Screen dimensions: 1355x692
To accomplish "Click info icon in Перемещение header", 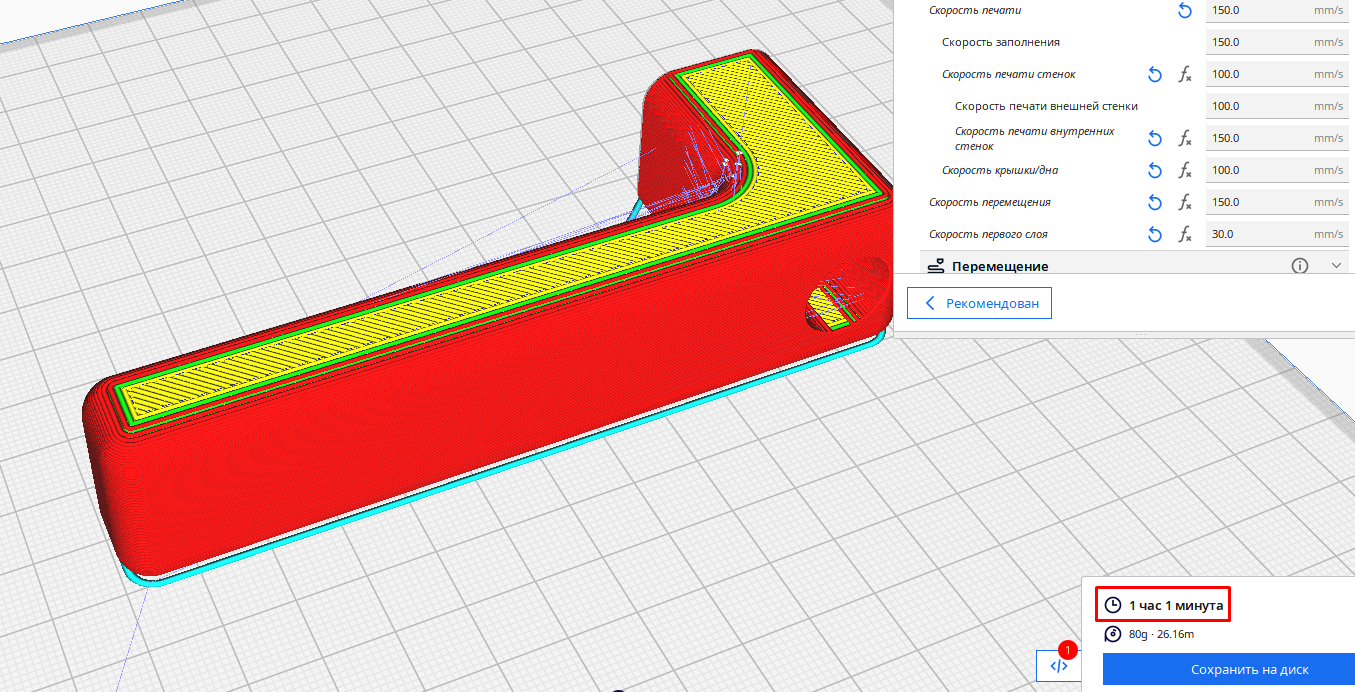I will tap(1300, 266).
